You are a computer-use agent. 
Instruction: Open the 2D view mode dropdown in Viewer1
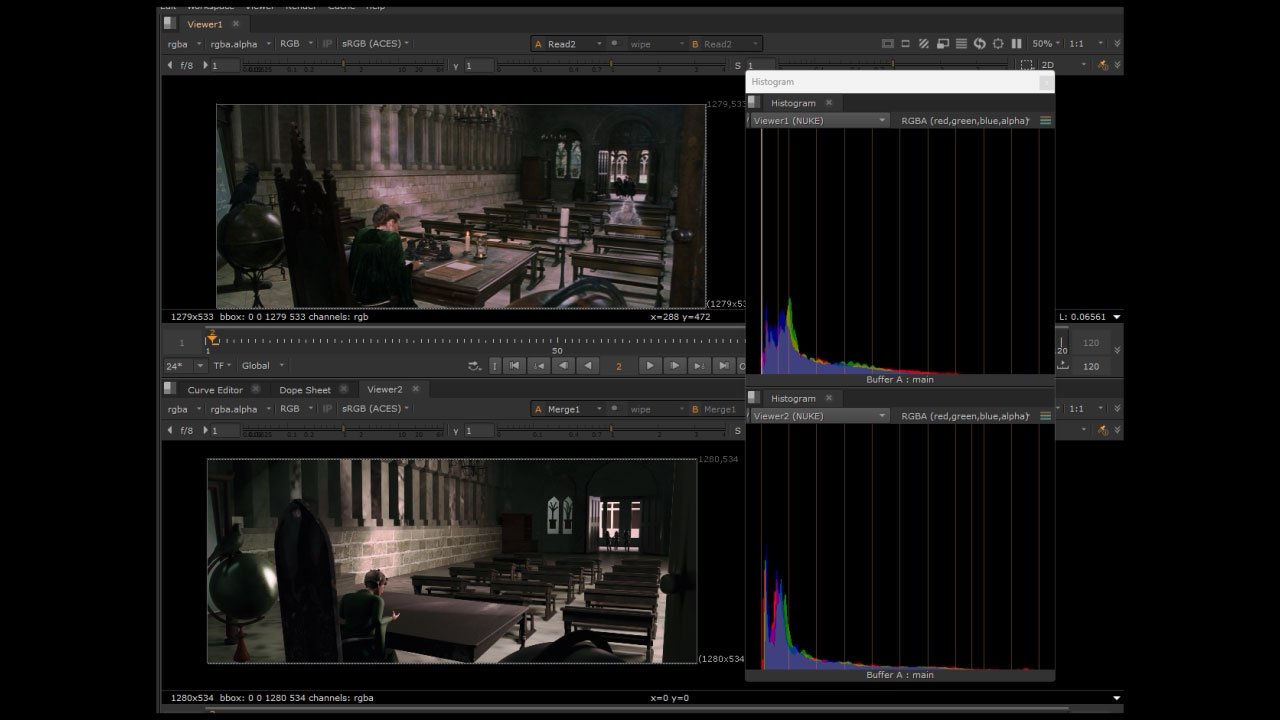(x=1063, y=65)
